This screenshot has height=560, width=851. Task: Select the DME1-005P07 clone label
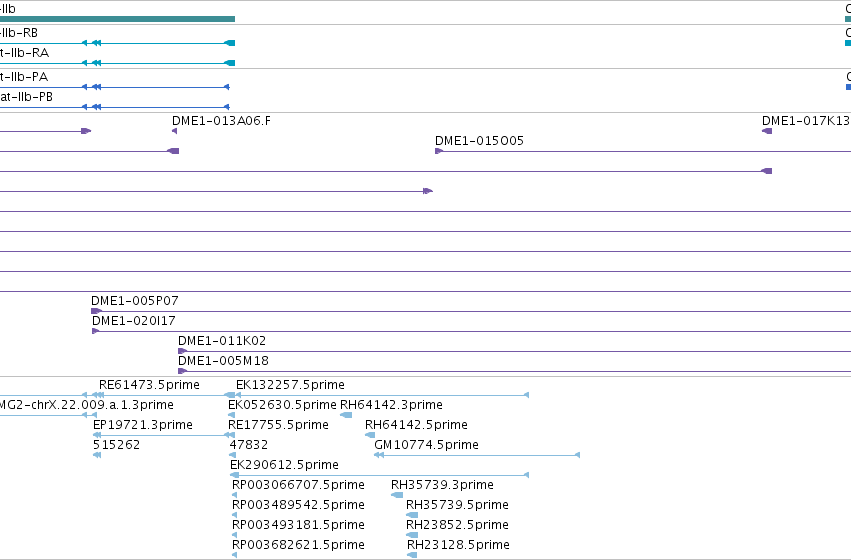click(135, 301)
